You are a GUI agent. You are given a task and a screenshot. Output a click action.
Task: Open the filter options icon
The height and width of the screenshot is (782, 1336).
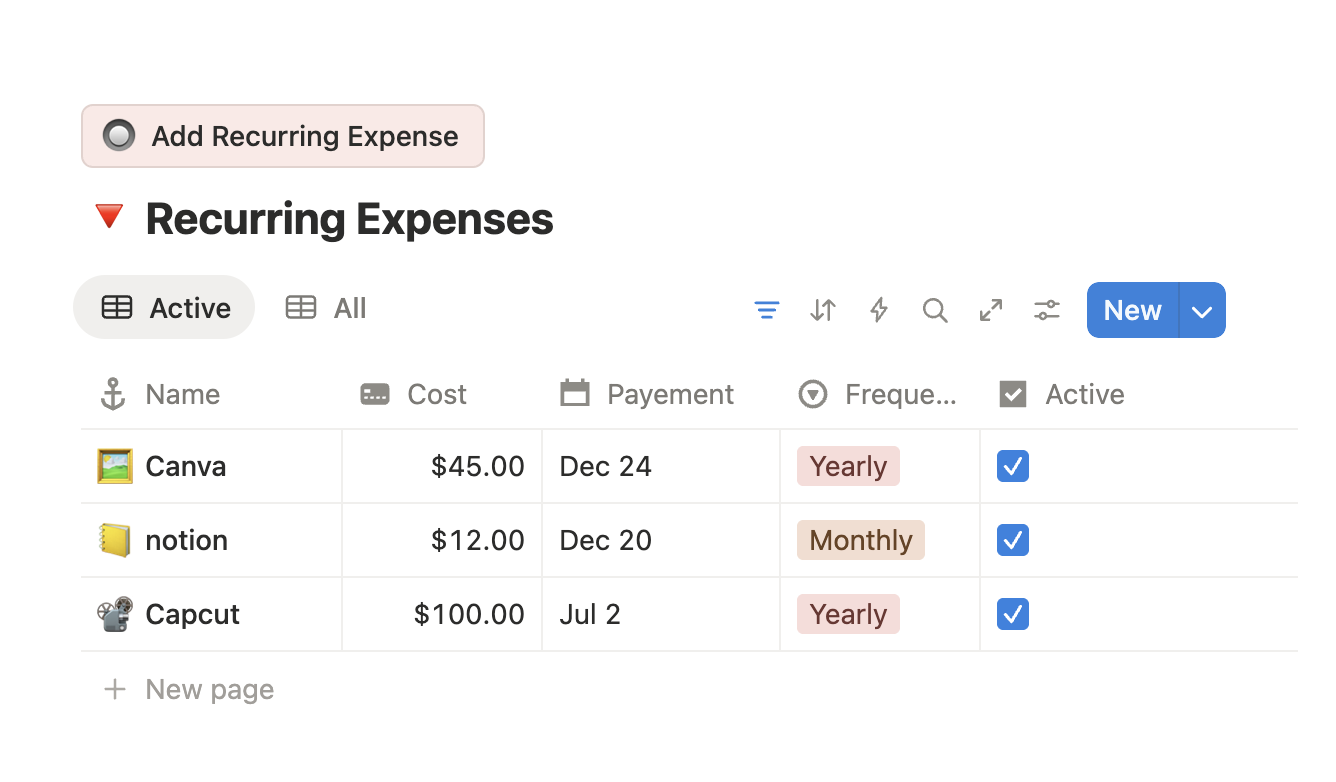pyautogui.click(x=767, y=310)
